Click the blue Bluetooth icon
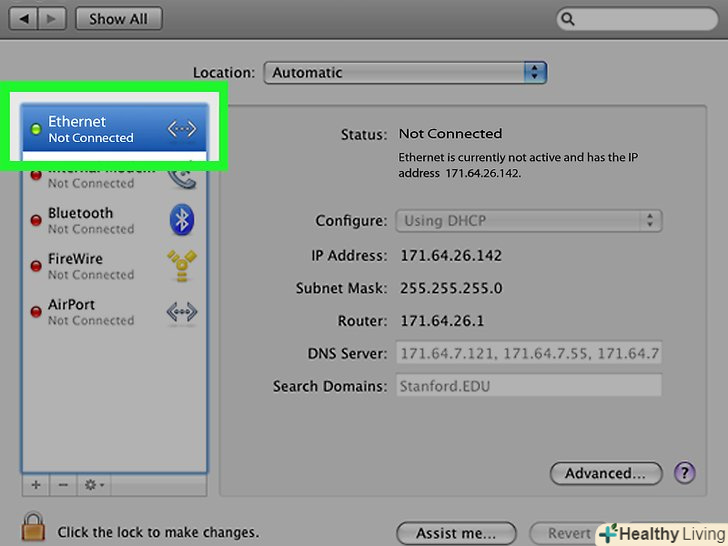 [182, 220]
